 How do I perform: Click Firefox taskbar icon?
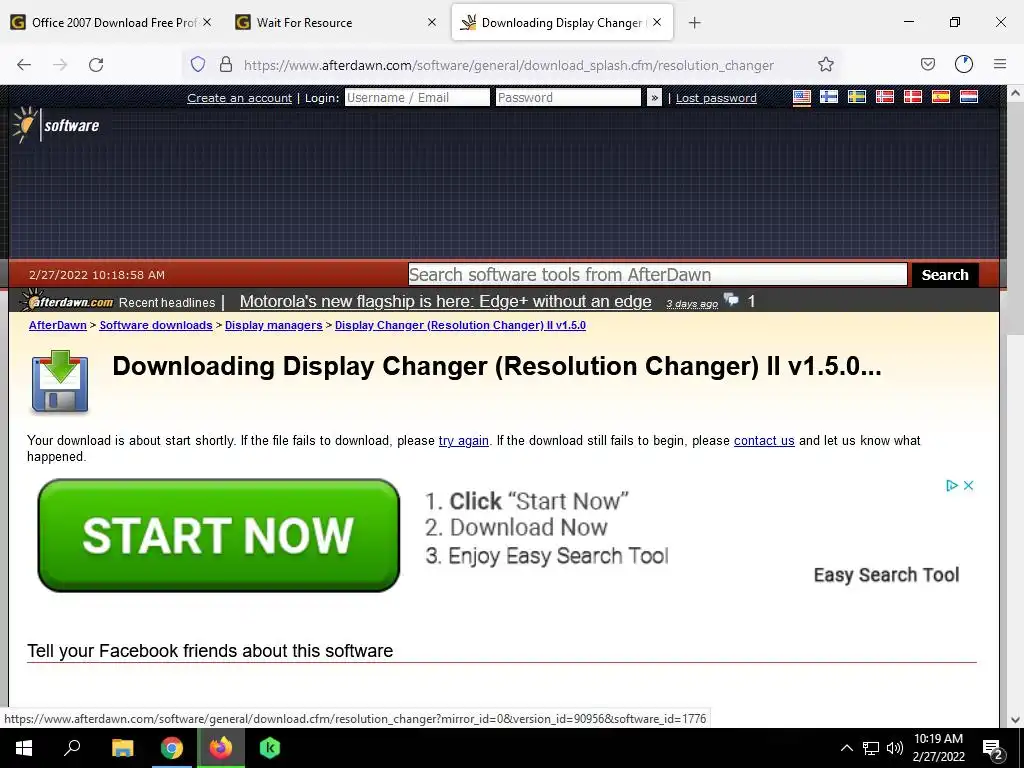coord(221,748)
